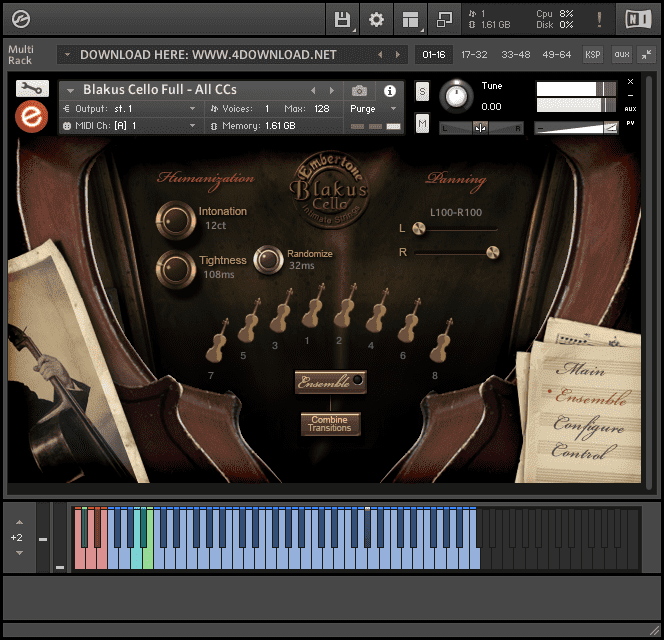
Task: Toggle Mute button M
Action: [x=422, y=123]
